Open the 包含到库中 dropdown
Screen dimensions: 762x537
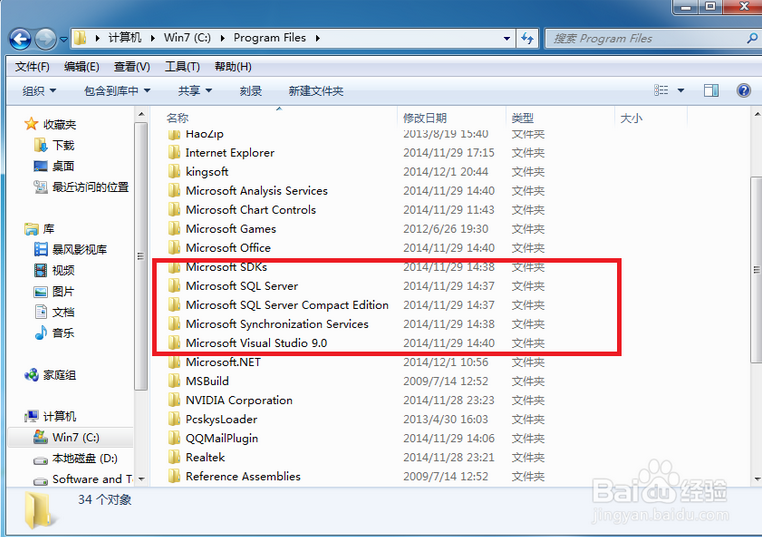(117, 91)
